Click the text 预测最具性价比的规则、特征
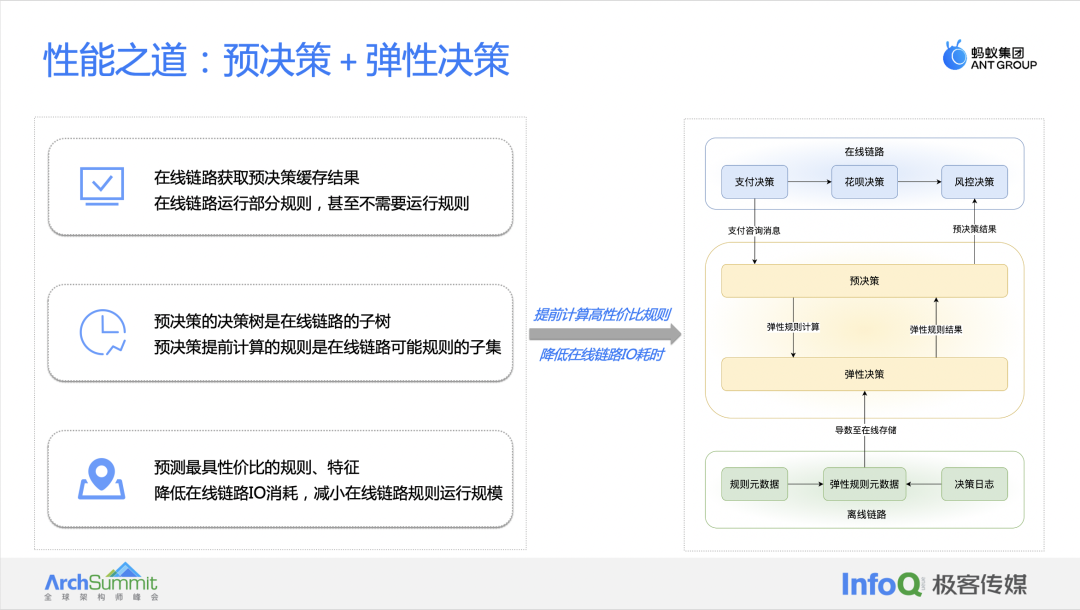 coord(257,467)
